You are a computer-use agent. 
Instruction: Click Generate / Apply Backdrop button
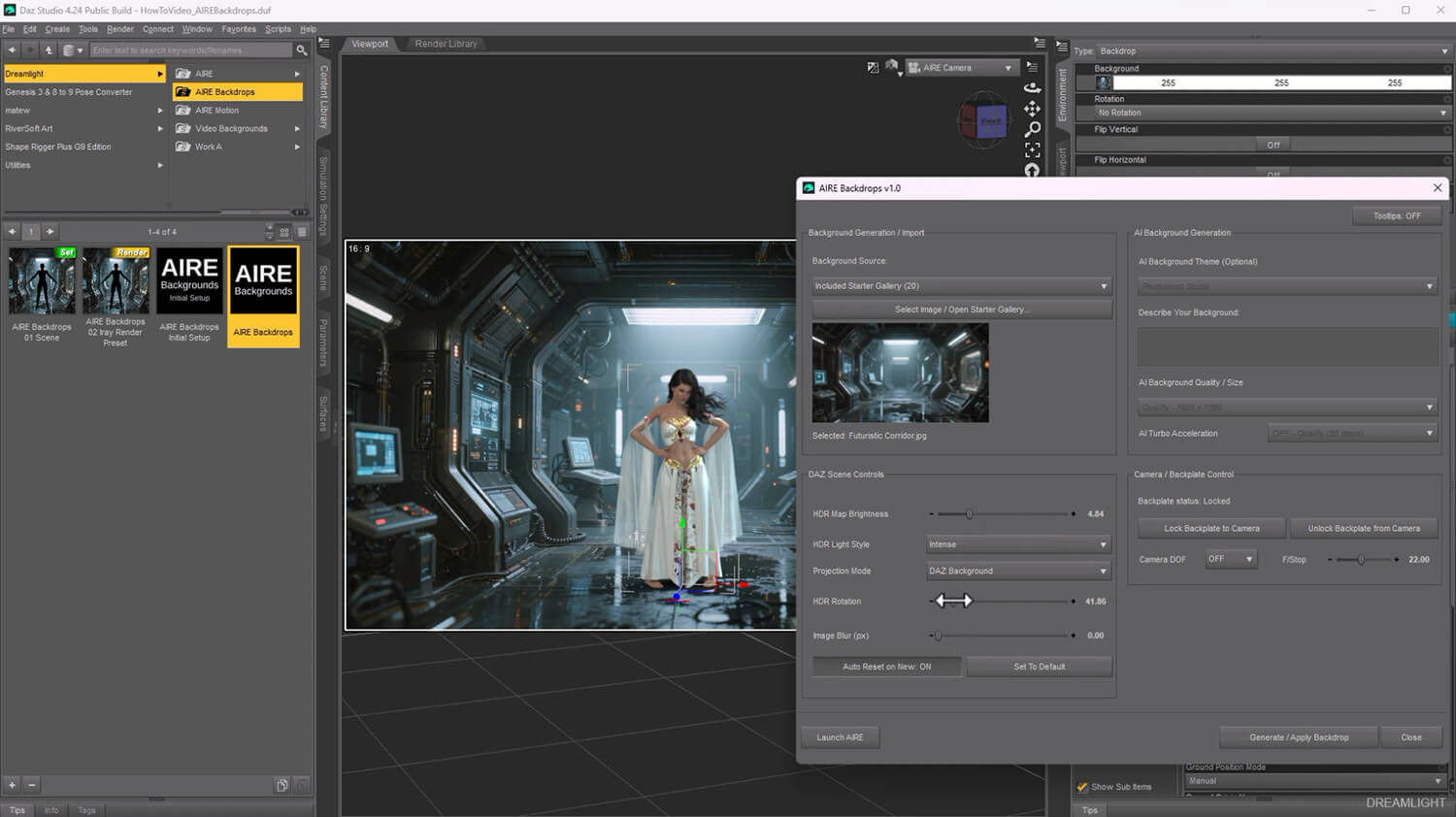click(1299, 737)
